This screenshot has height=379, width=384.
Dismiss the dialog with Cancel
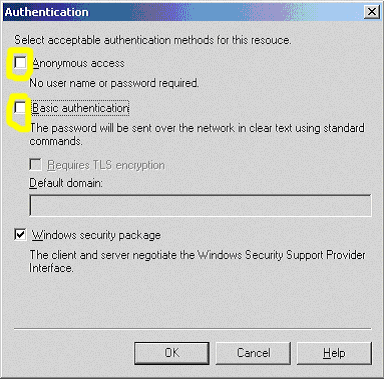coord(253,353)
